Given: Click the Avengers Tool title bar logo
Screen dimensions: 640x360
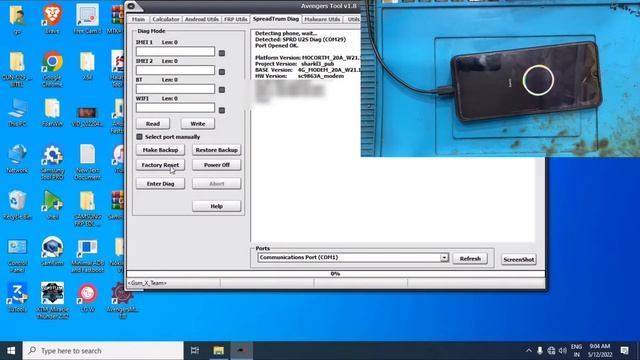Looking at the screenshot, I should tap(131, 6).
